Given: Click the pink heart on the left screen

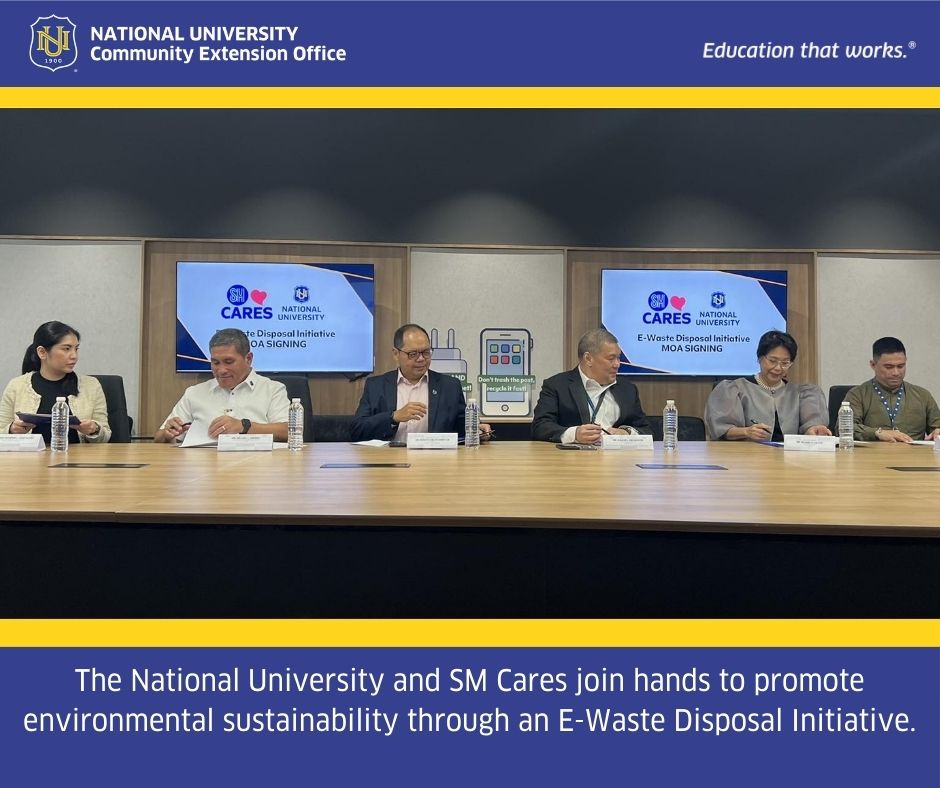Looking at the screenshot, I should 259,297.
